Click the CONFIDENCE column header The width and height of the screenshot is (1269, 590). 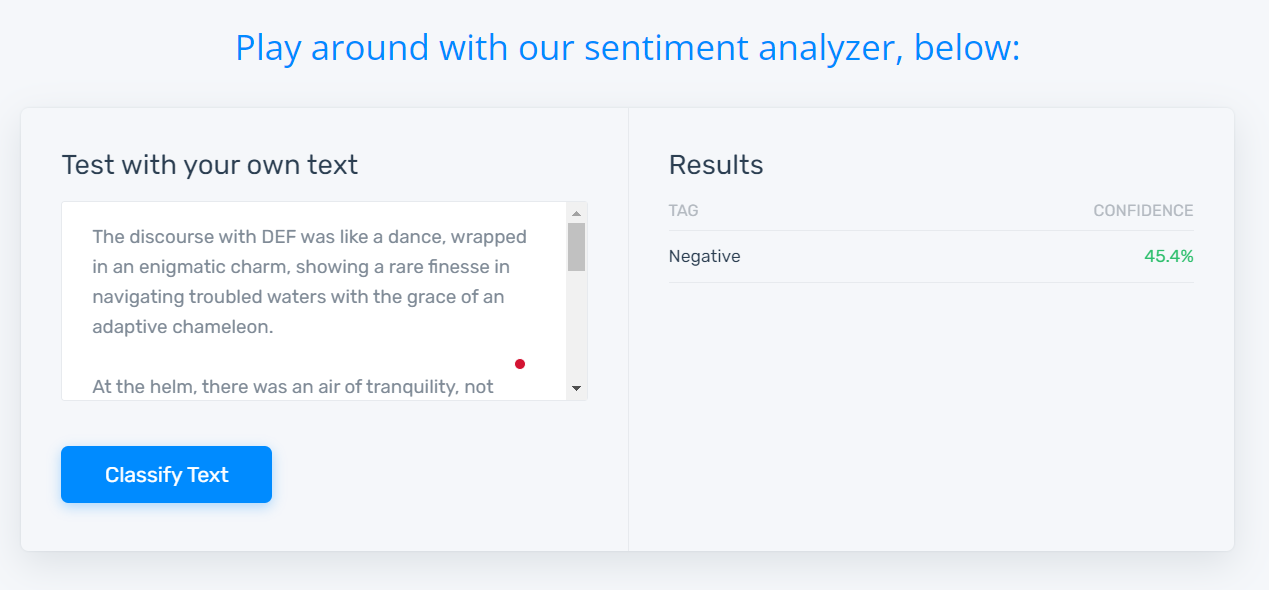[1143, 210]
